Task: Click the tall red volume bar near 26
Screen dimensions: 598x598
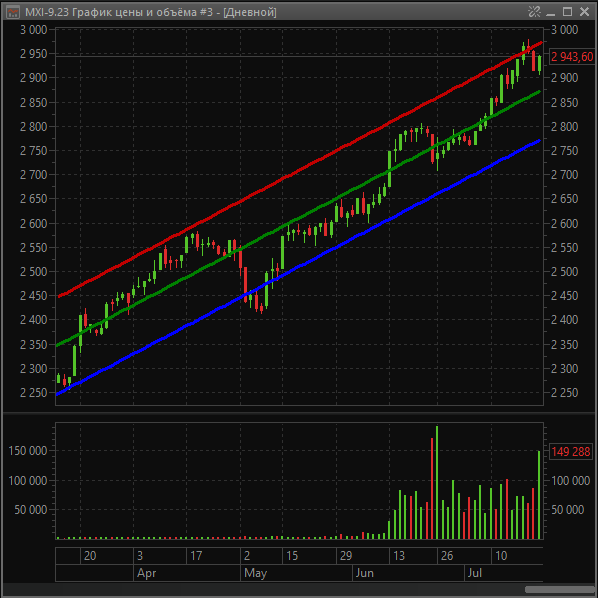Action: click(432, 488)
